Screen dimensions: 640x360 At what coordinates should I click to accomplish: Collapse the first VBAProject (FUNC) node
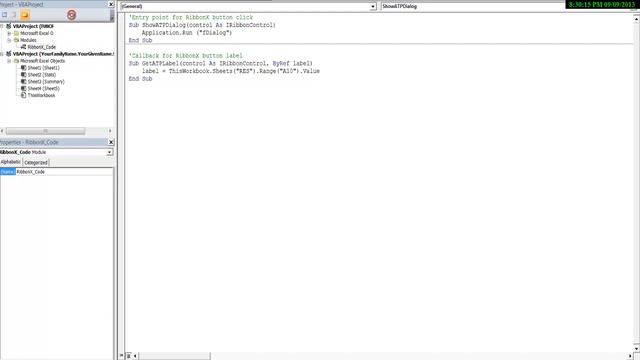2,26
